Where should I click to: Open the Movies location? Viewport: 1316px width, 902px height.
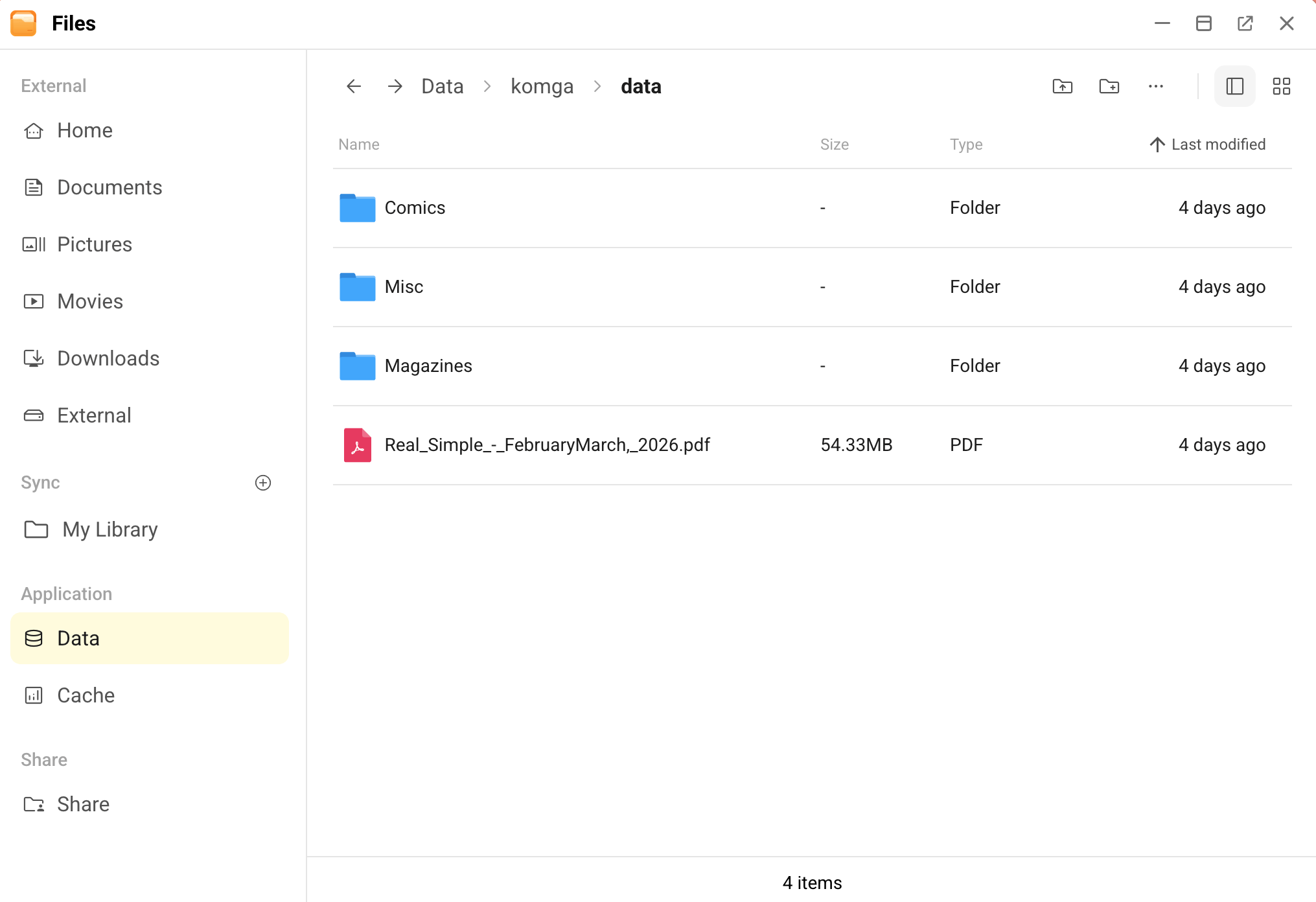90,301
